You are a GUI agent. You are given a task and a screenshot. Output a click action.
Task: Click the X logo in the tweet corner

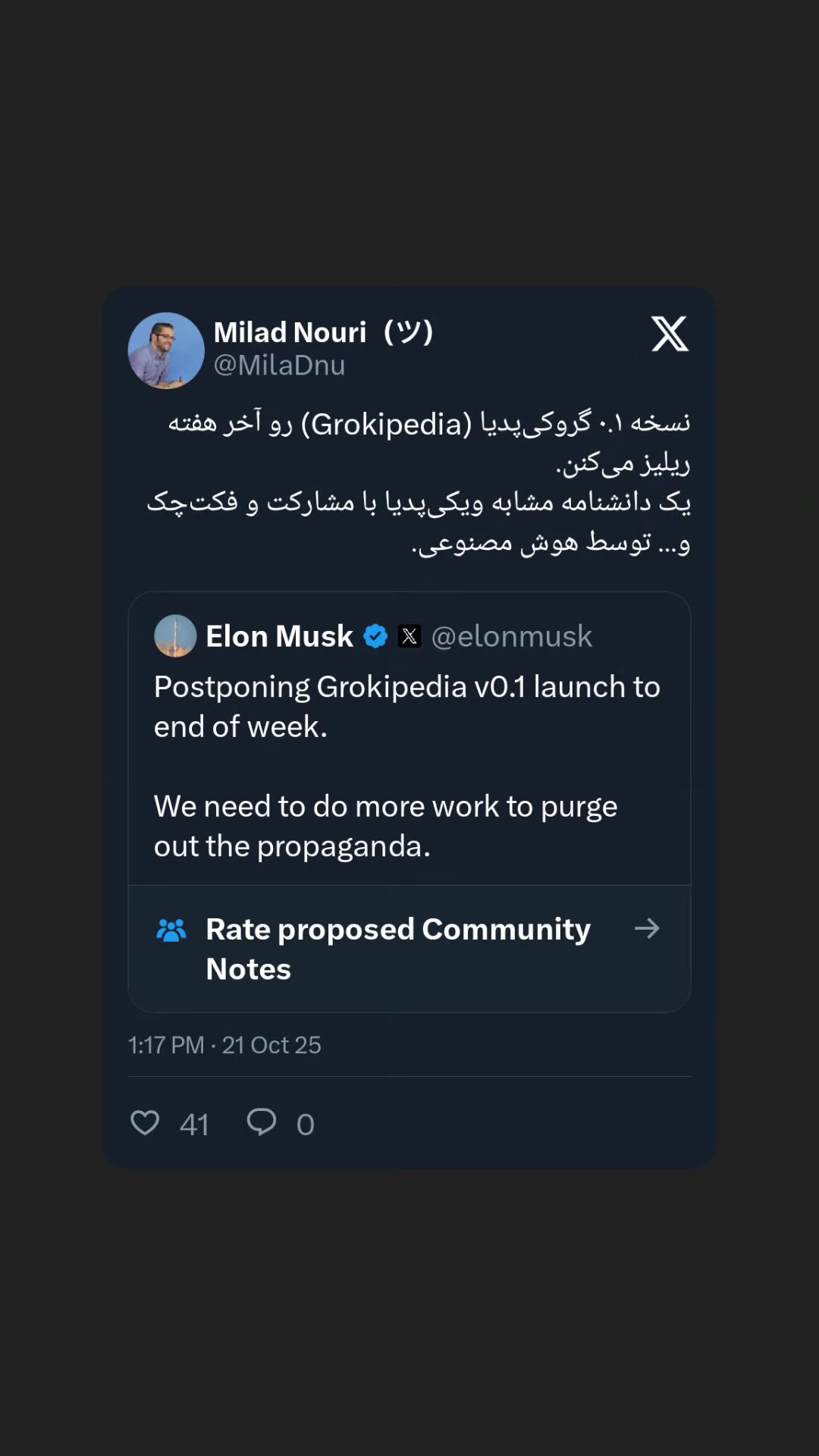point(670,334)
